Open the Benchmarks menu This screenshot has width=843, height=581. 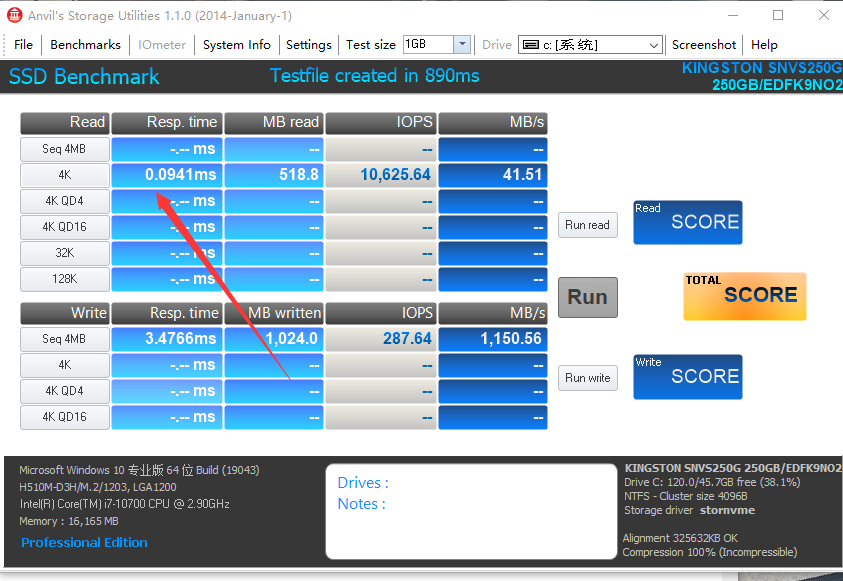[x=85, y=45]
